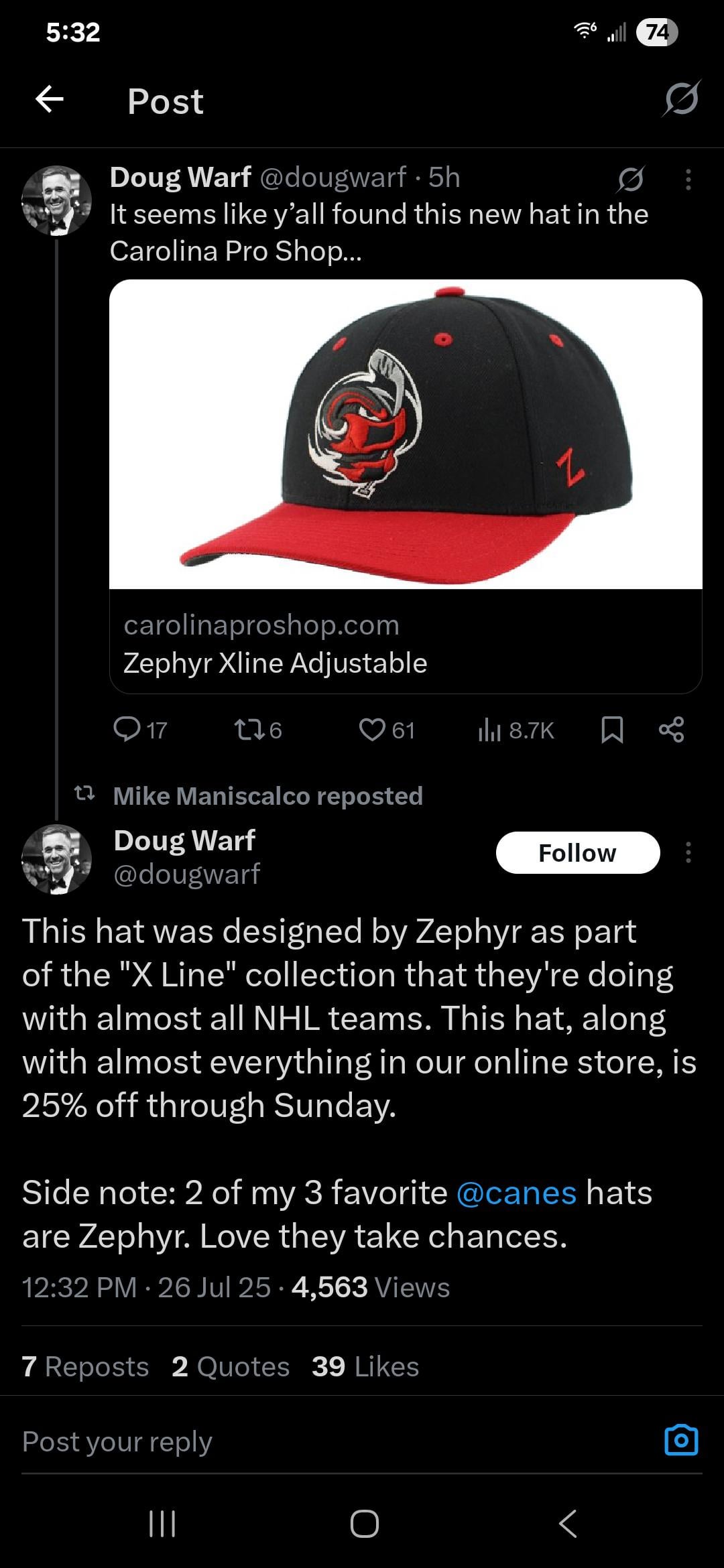View the 7 Reposts list
Viewport: 724px width, 1568px height.
pyautogui.click(x=85, y=1366)
